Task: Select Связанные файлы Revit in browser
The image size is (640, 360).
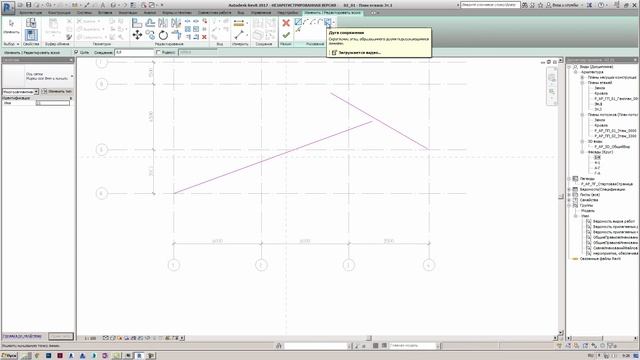Action: [x=600, y=258]
